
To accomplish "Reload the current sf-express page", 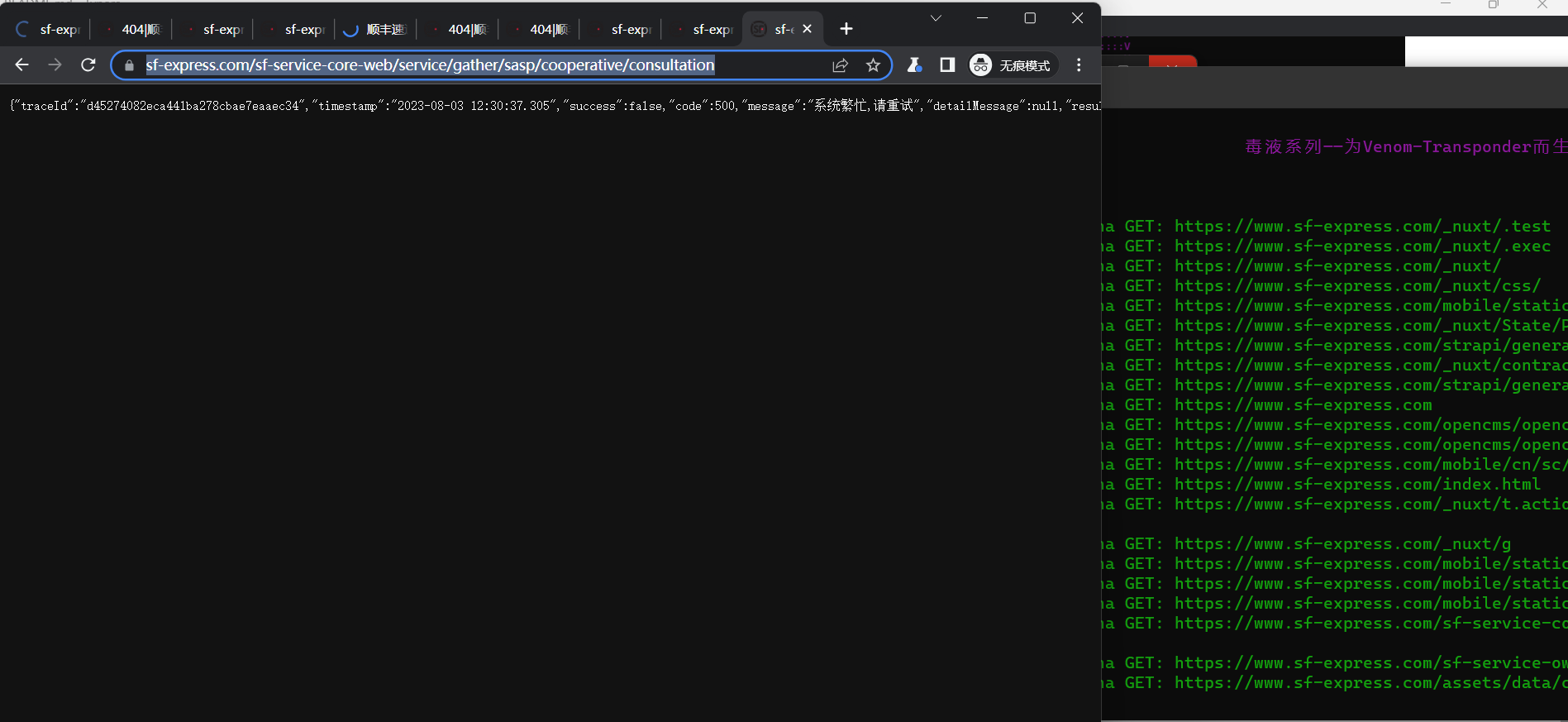I will pos(88,65).
